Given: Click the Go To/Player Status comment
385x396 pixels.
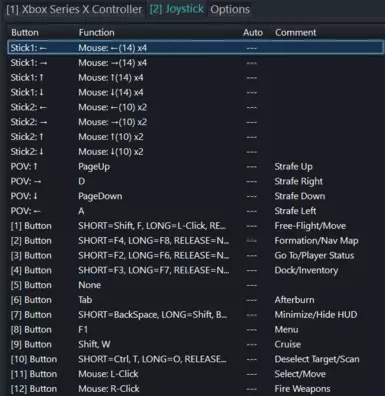Looking at the screenshot, I should click(x=314, y=255).
